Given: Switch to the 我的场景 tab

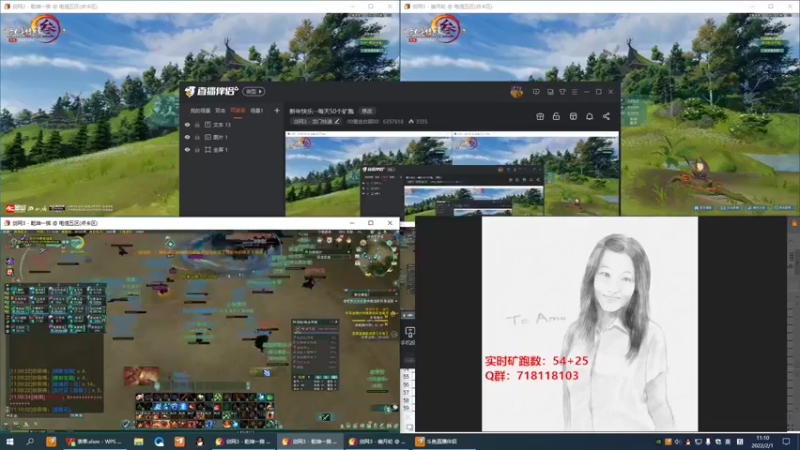Looking at the screenshot, I should pyautogui.click(x=200, y=111).
